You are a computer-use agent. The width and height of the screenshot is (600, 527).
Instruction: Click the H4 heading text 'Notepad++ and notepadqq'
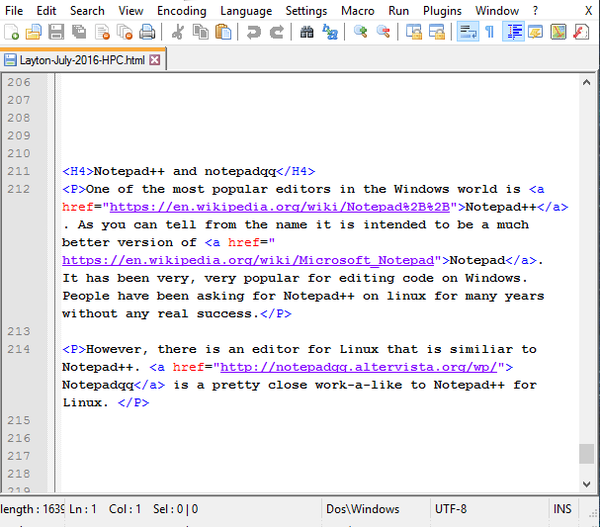click(x=185, y=171)
